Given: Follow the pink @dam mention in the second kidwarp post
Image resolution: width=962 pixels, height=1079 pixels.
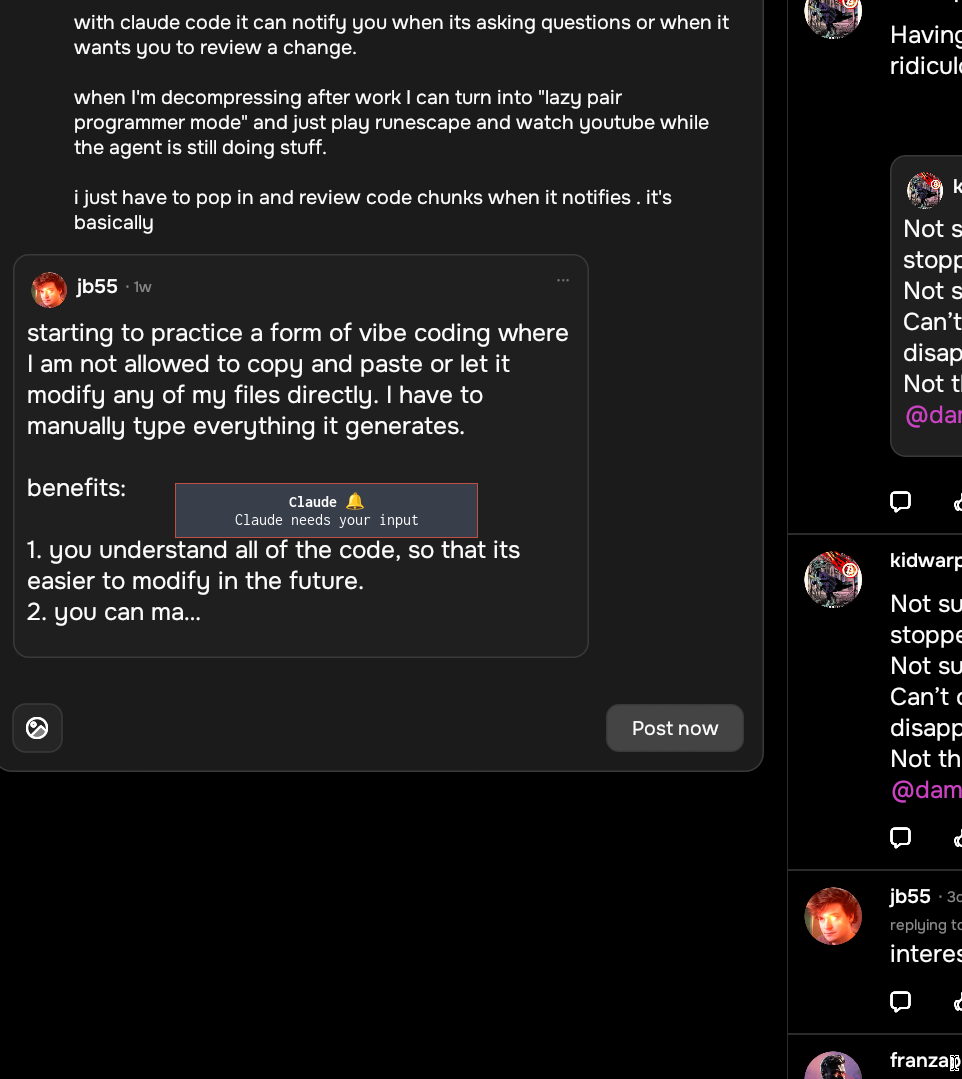Looking at the screenshot, I should pos(925,790).
